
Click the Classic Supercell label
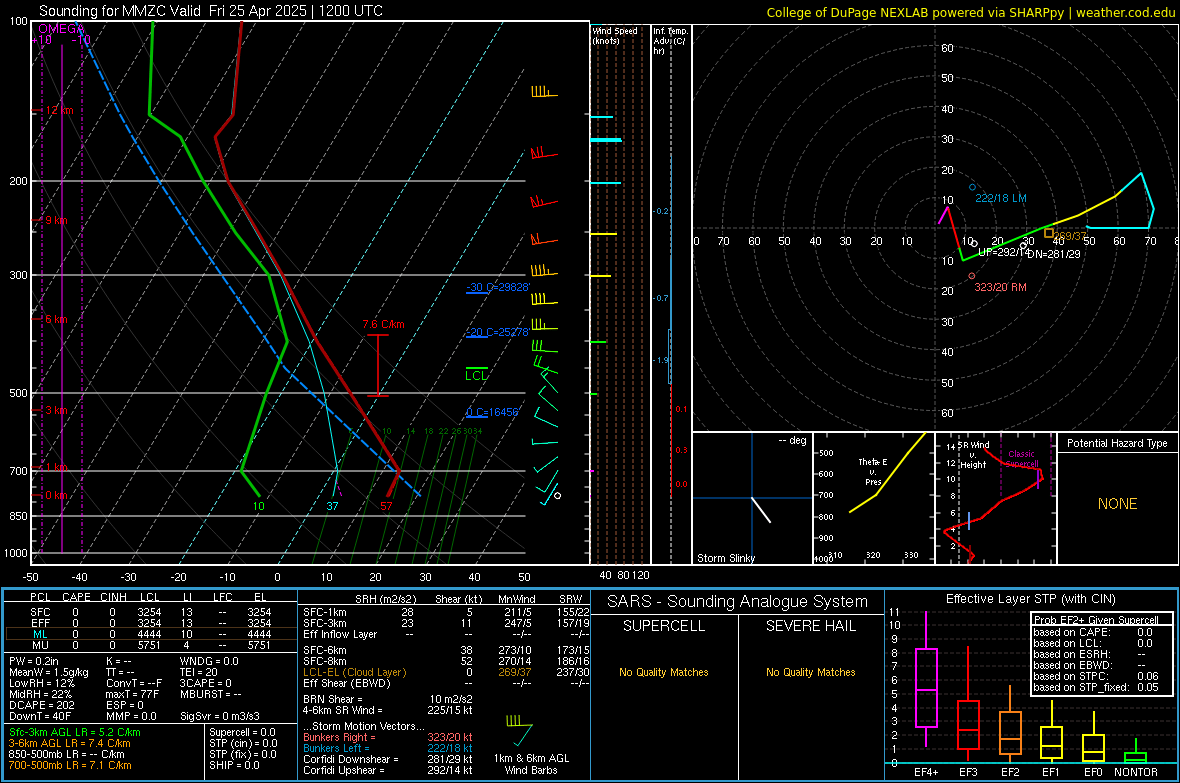coord(1022,459)
